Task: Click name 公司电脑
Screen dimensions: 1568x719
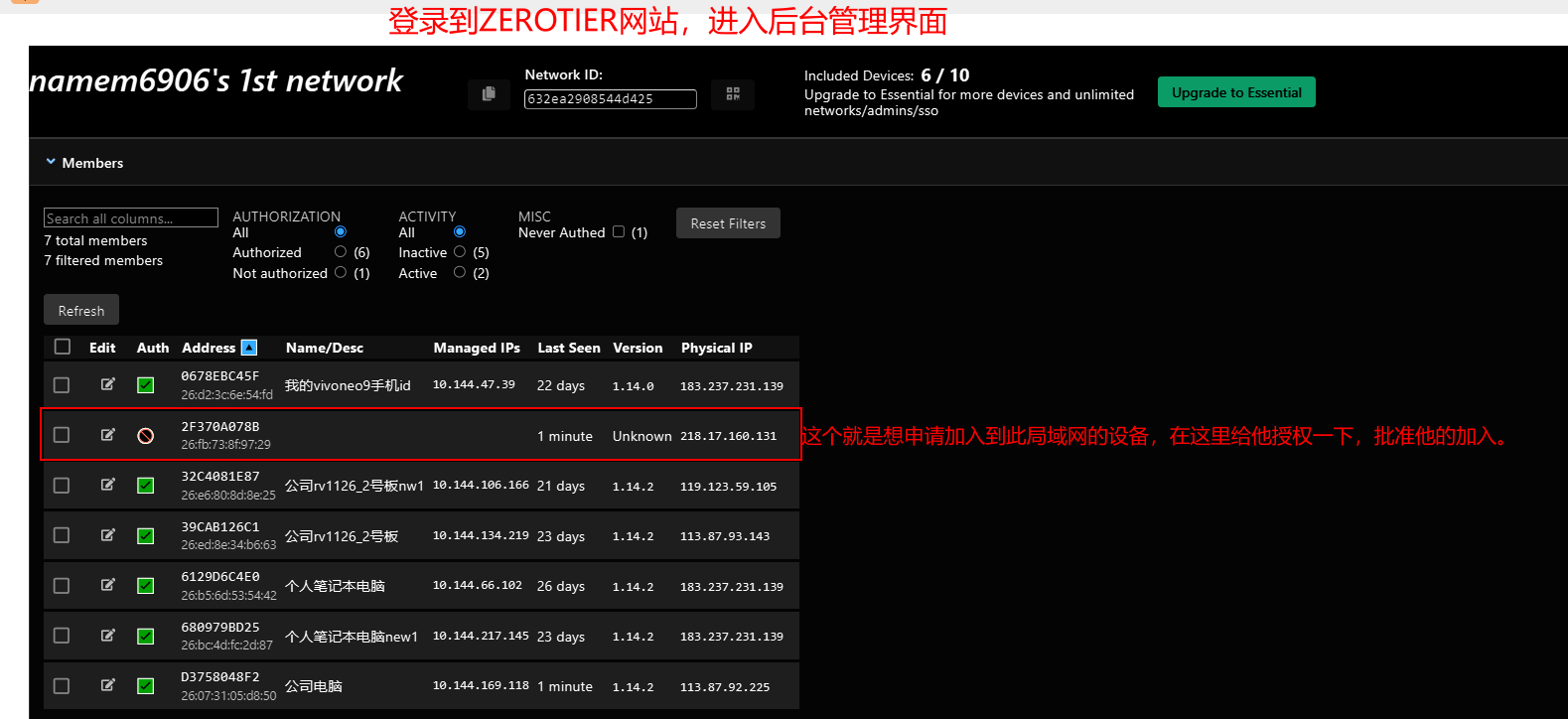Action: tap(314, 686)
